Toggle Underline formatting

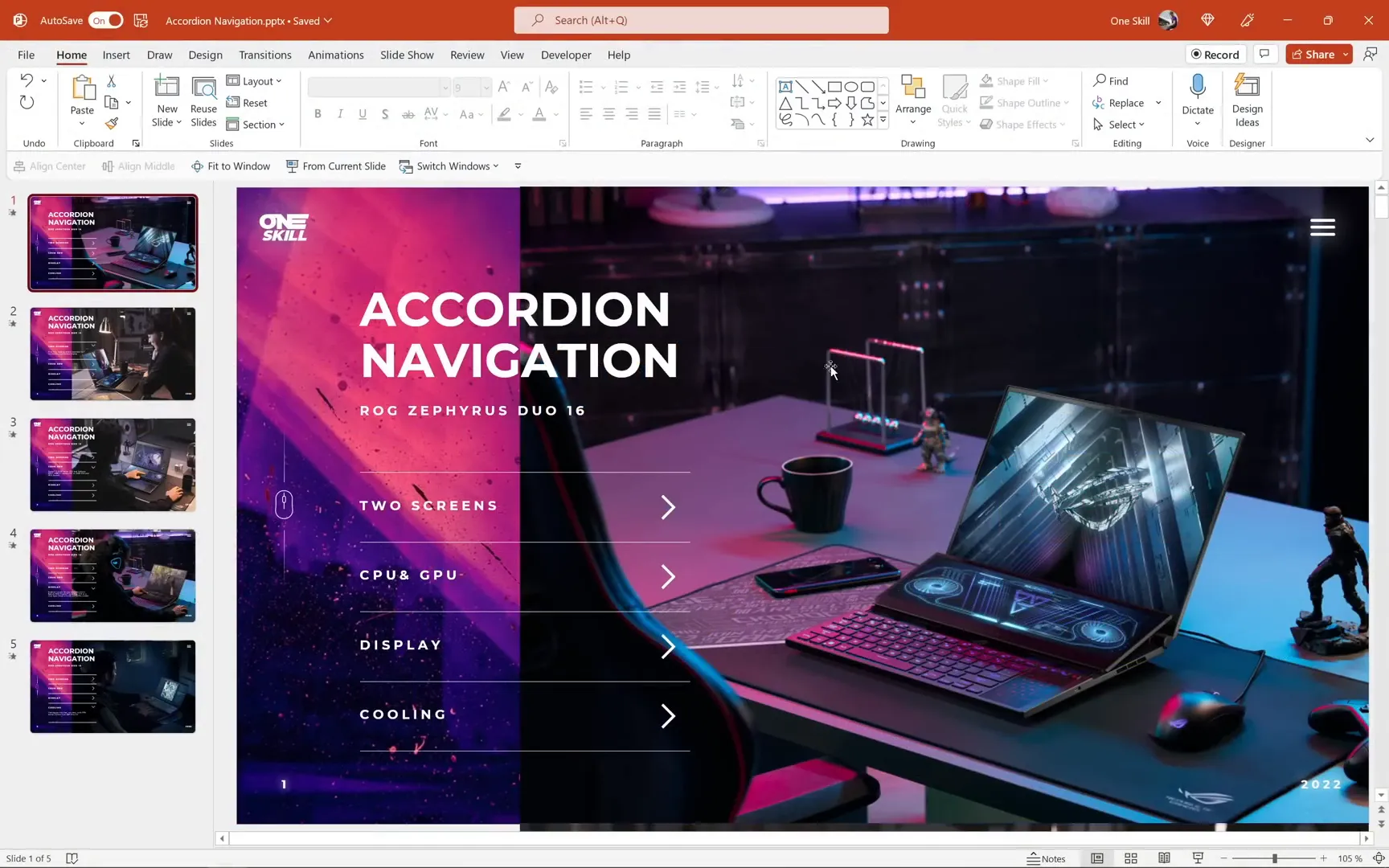pyautogui.click(x=363, y=114)
